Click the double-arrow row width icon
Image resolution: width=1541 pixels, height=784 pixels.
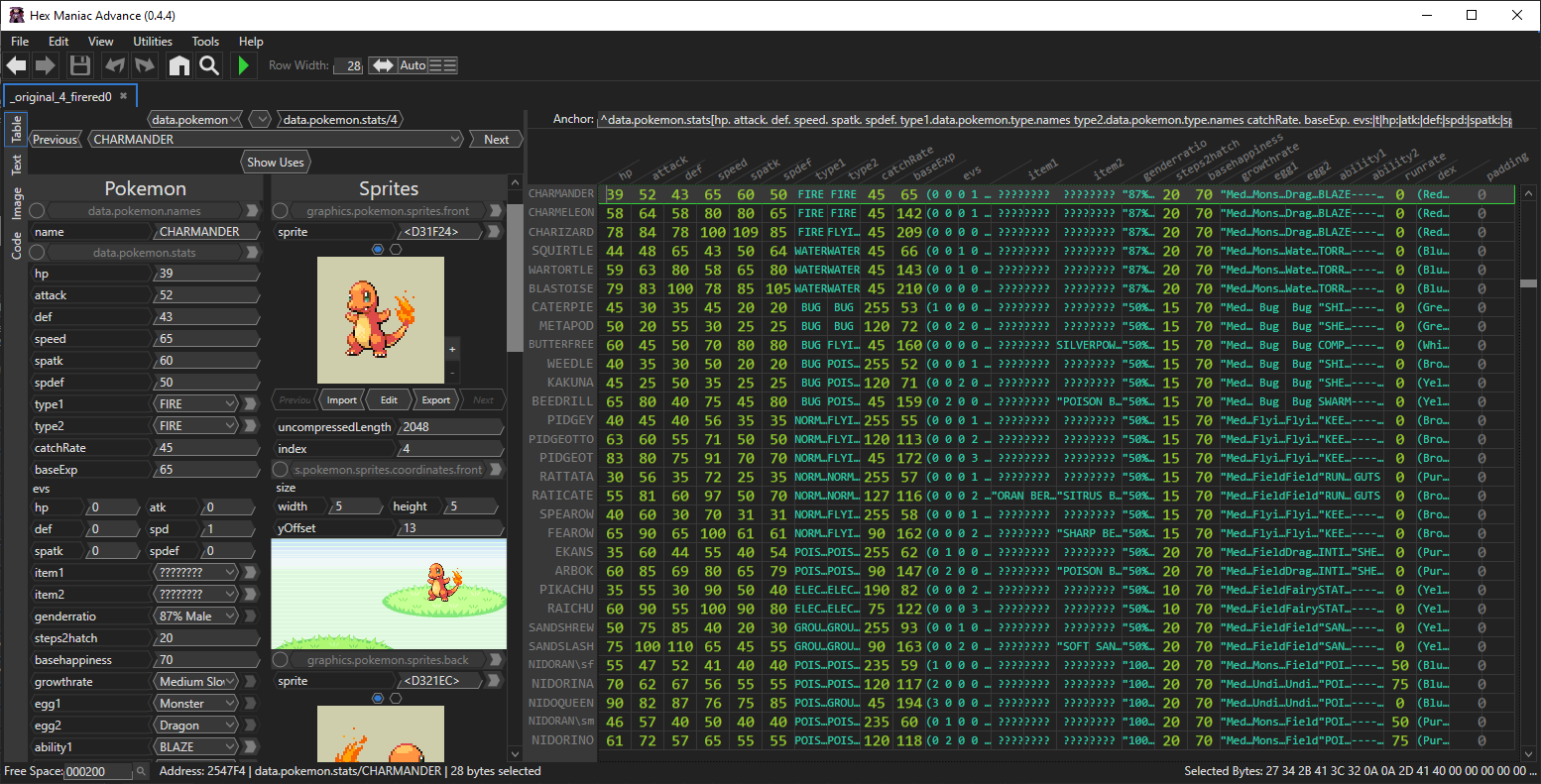[383, 65]
